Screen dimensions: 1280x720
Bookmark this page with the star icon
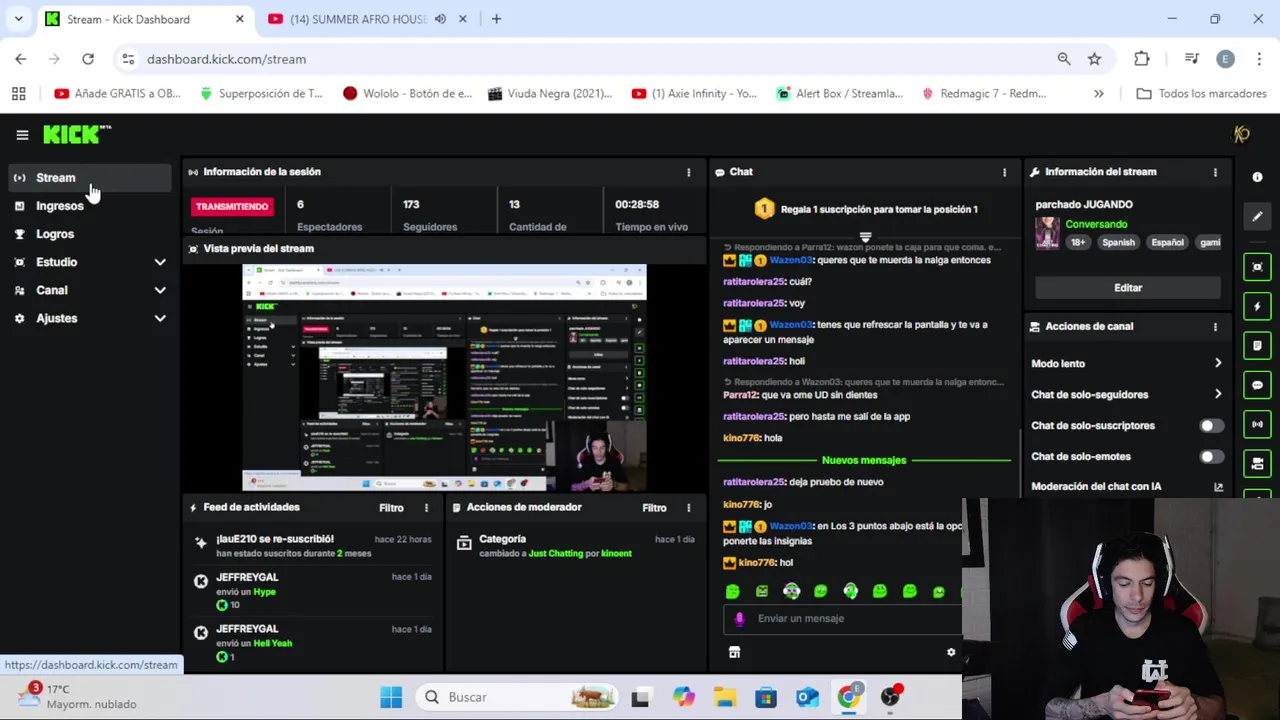point(1094,59)
